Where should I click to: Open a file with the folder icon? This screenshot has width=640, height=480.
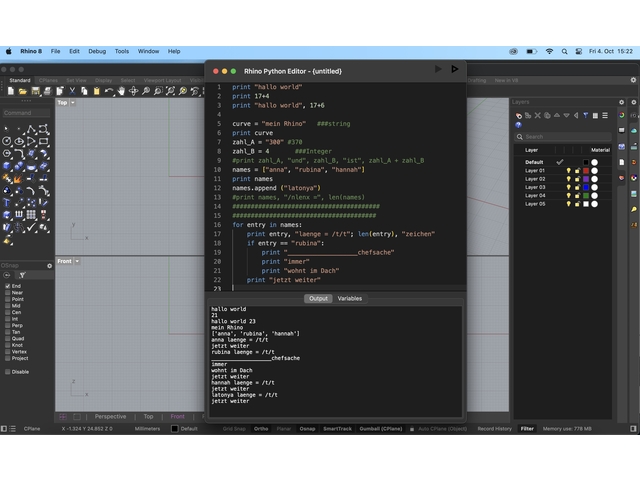point(23,91)
